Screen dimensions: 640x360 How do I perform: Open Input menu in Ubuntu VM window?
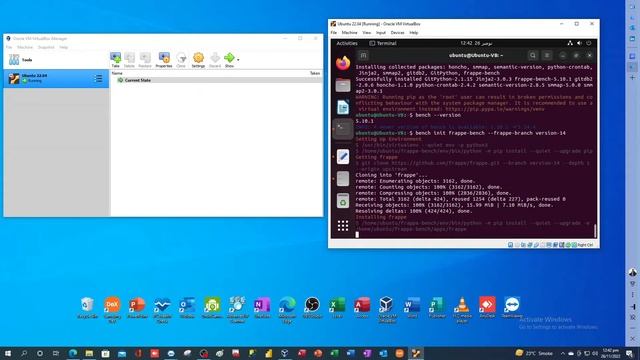click(x=381, y=33)
